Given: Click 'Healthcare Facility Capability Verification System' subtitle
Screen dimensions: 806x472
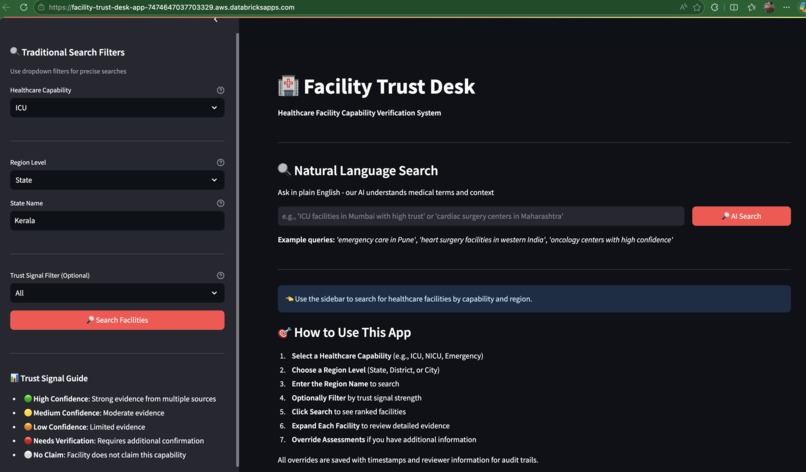Looking at the screenshot, I should pyautogui.click(x=359, y=113).
